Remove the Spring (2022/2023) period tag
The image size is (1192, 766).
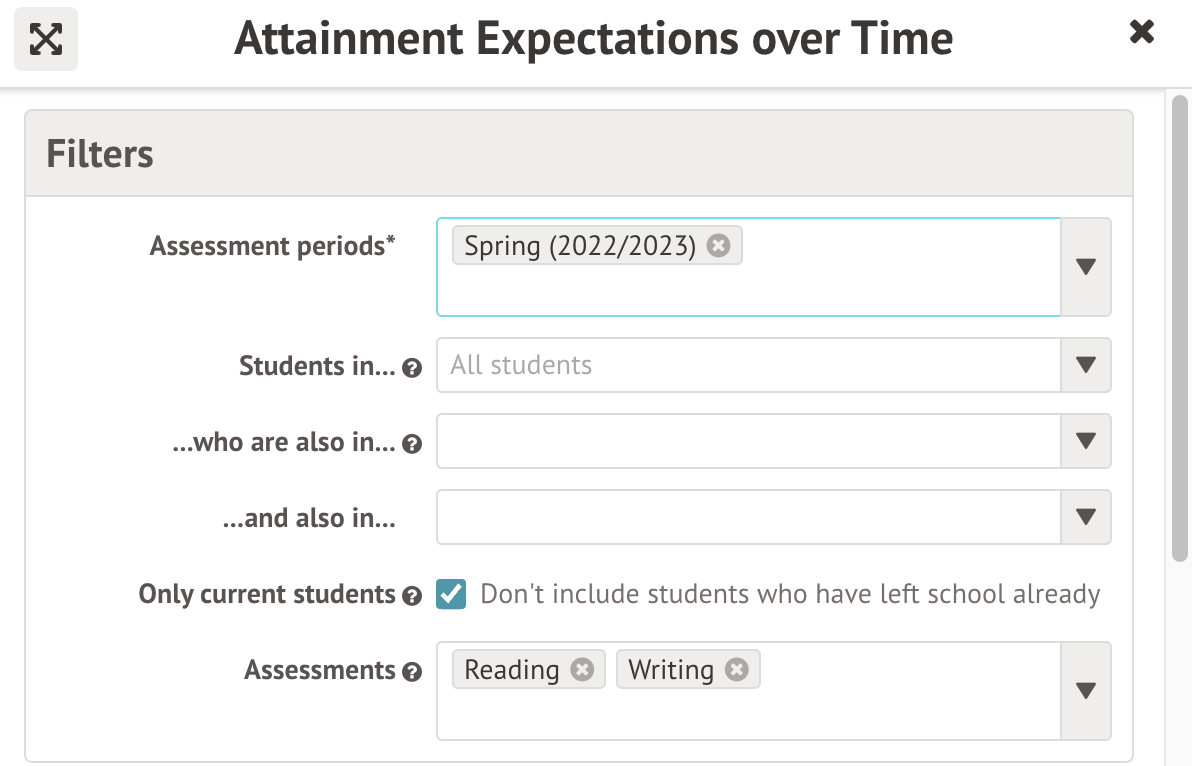(718, 245)
